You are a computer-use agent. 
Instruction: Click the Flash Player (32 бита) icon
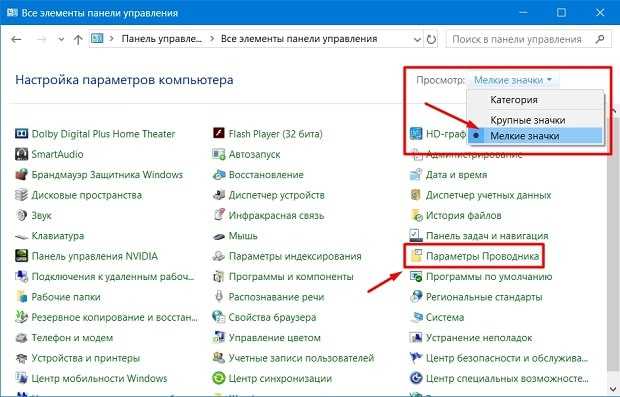pyautogui.click(x=219, y=134)
